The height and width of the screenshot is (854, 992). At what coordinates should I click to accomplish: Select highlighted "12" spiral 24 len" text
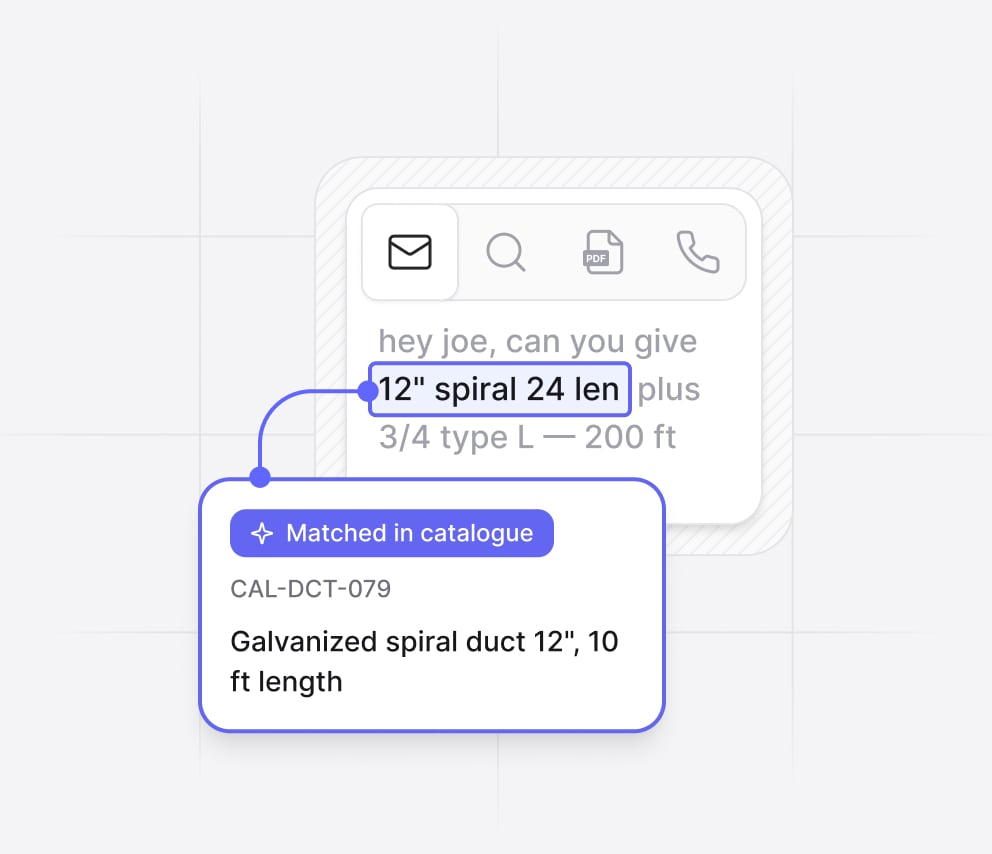click(500, 389)
